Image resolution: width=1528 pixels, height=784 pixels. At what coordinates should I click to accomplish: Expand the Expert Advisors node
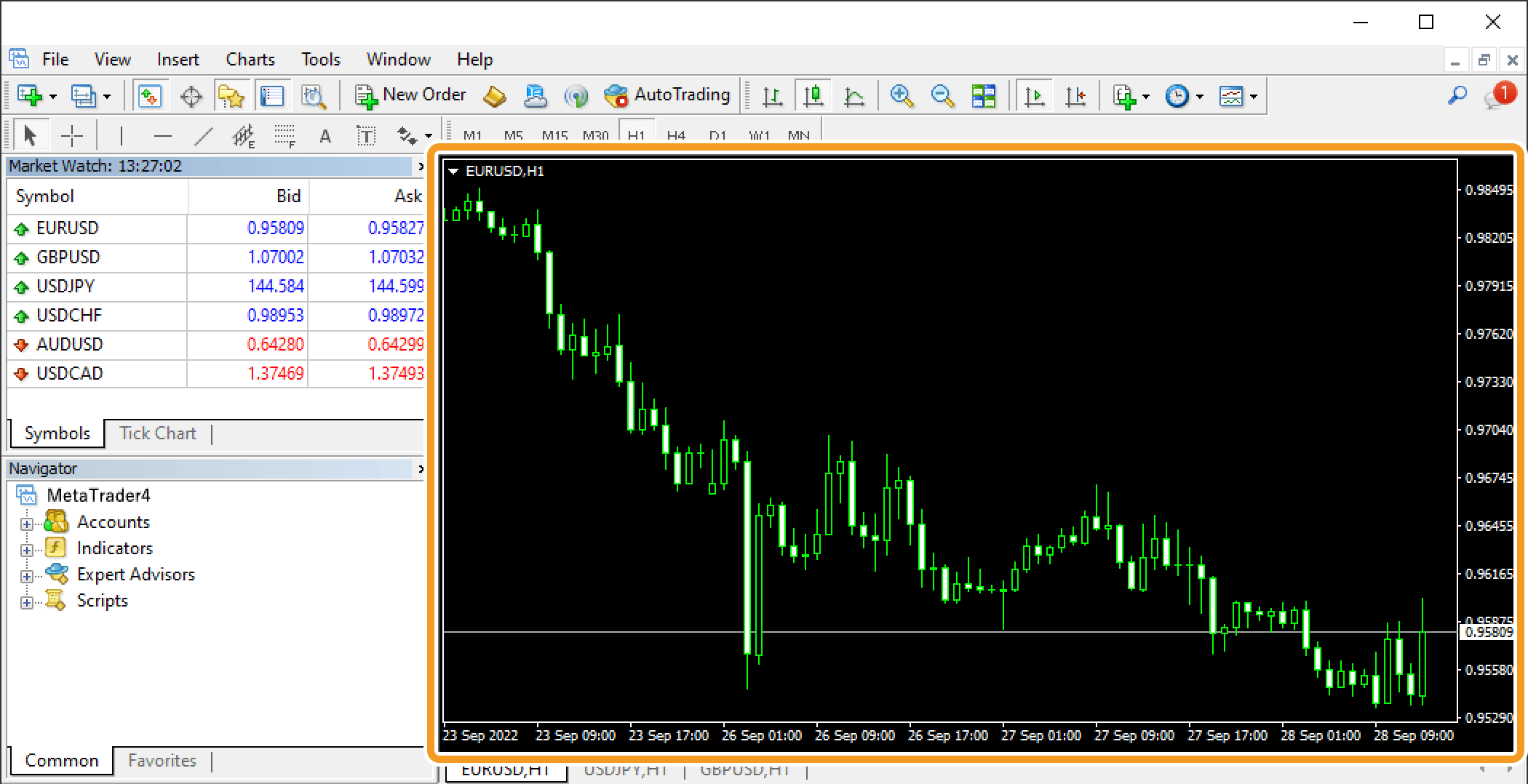28,574
